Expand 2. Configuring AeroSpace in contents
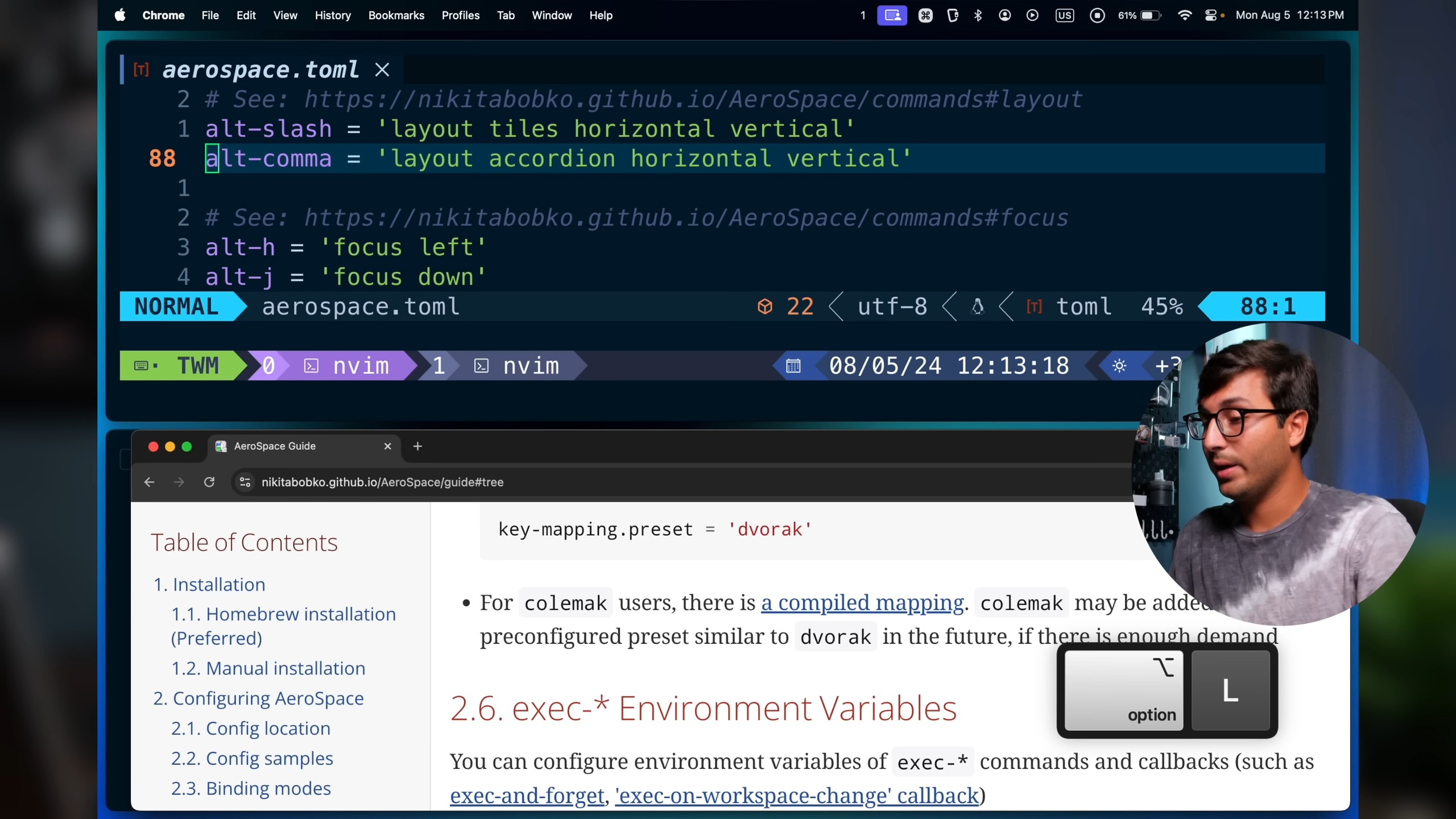 [x=258, y=698]
